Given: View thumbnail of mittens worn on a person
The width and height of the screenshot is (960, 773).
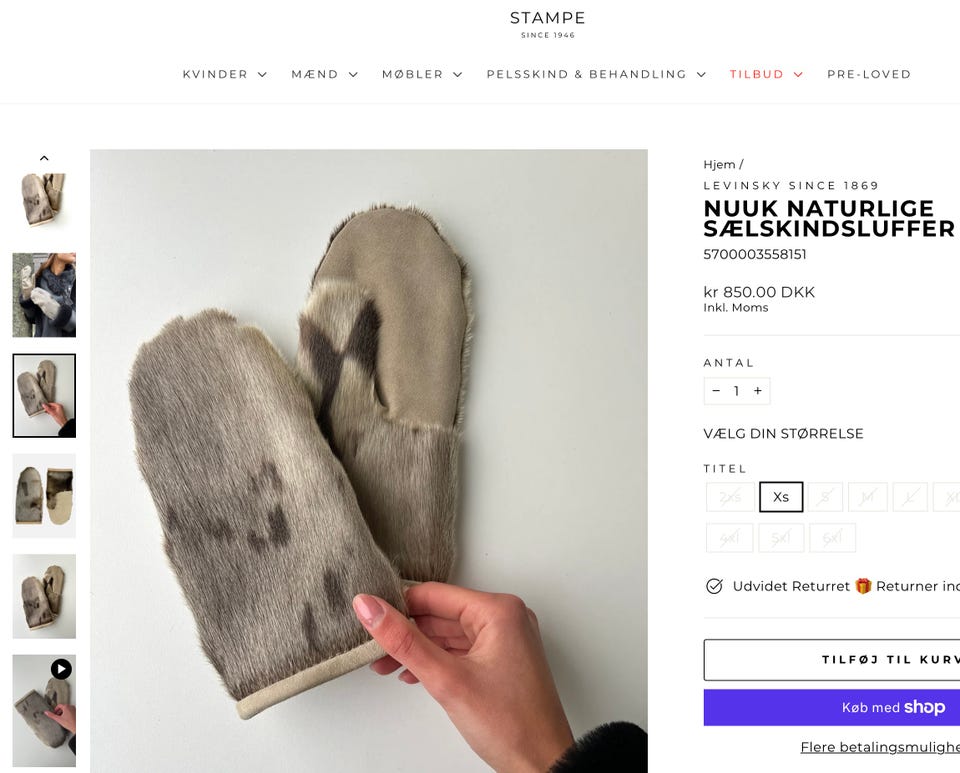Looking at the screenshot, I should (x=44, y=295).
